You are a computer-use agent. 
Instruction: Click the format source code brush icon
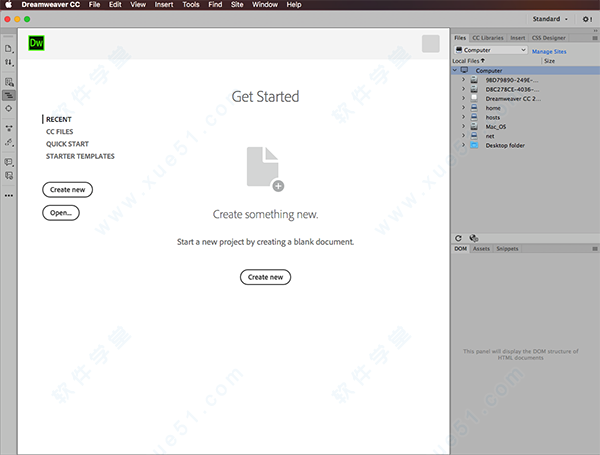click(8, 142)
